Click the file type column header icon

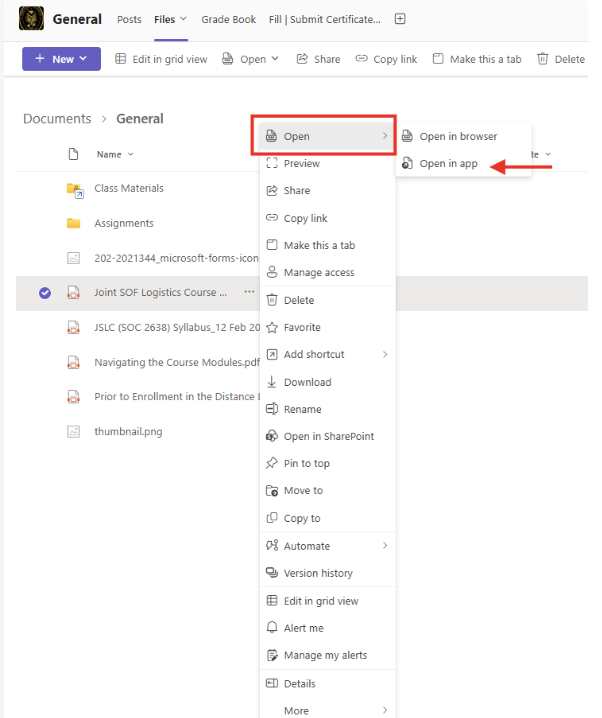pyautogui.click(x=73, y=154)
